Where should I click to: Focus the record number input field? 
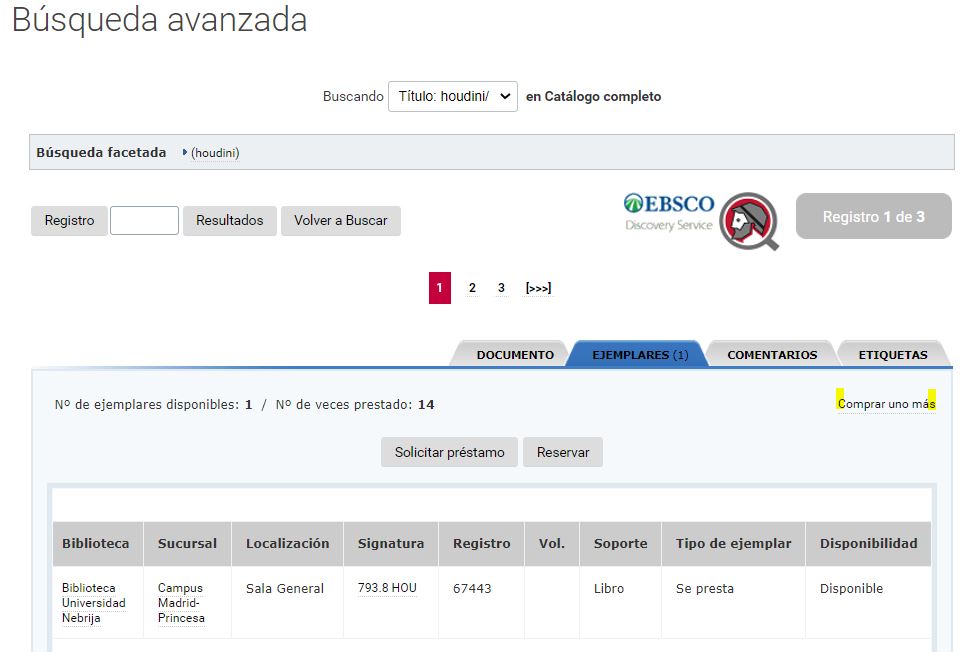[145, 221]
